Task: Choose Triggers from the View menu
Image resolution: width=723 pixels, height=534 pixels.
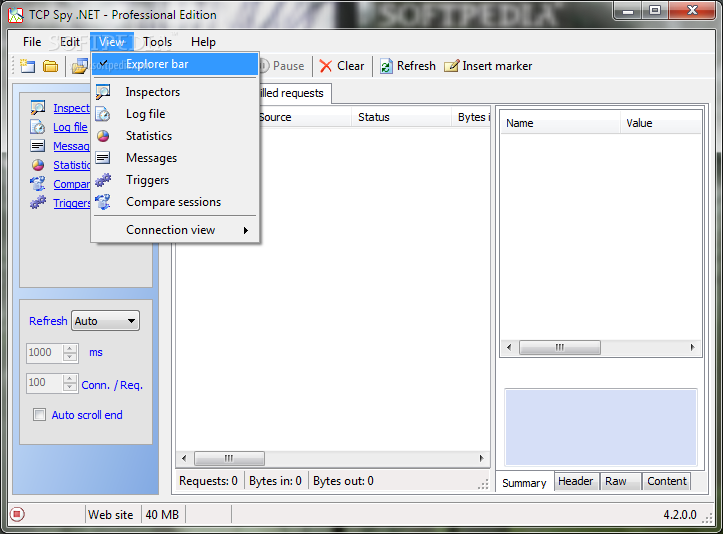Action: pos(175,180)
